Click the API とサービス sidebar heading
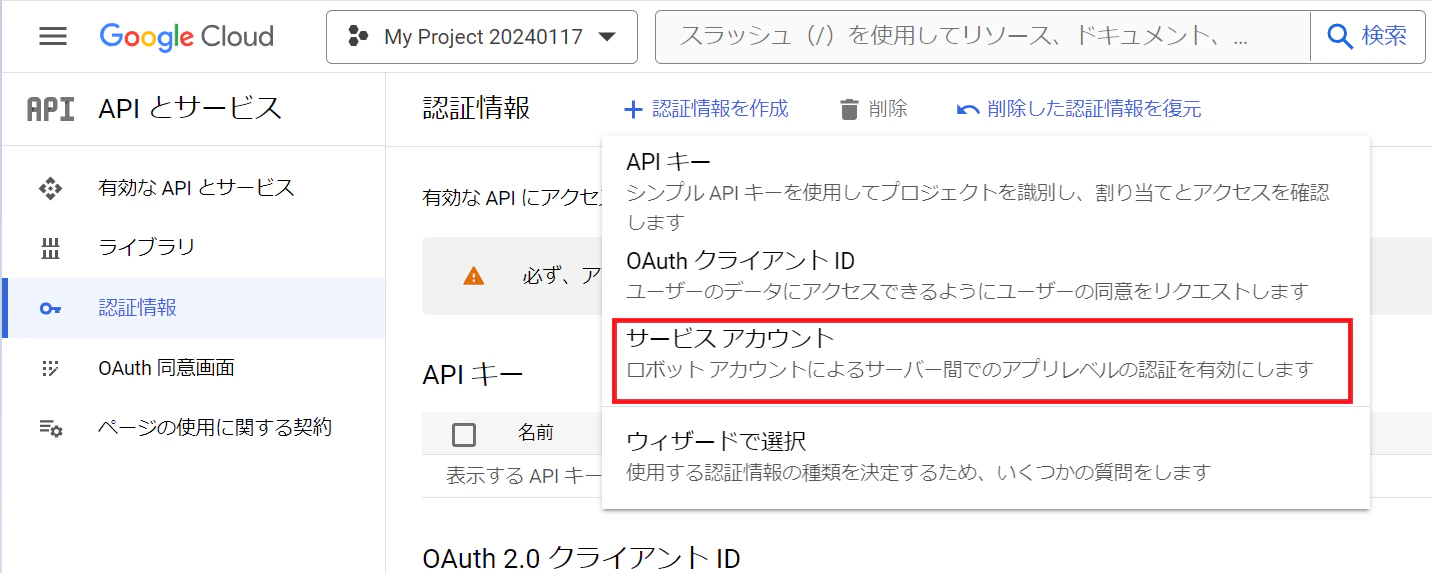 tap(190, 108)
